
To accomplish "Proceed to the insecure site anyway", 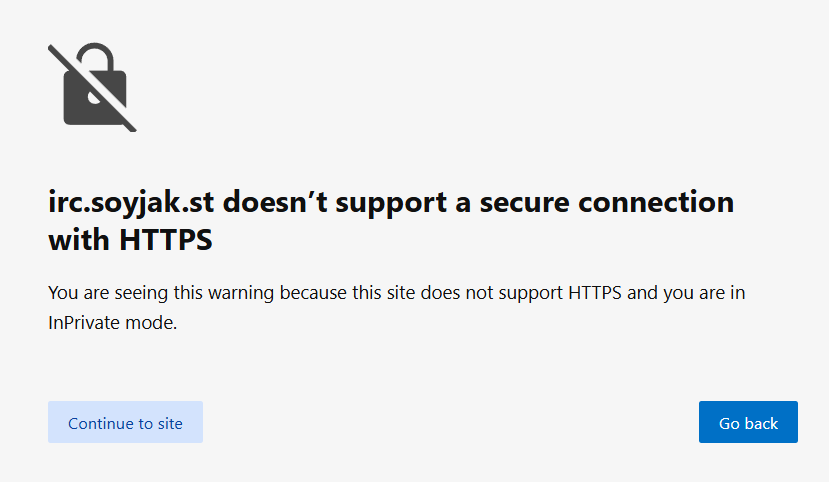I will point(125,422).
